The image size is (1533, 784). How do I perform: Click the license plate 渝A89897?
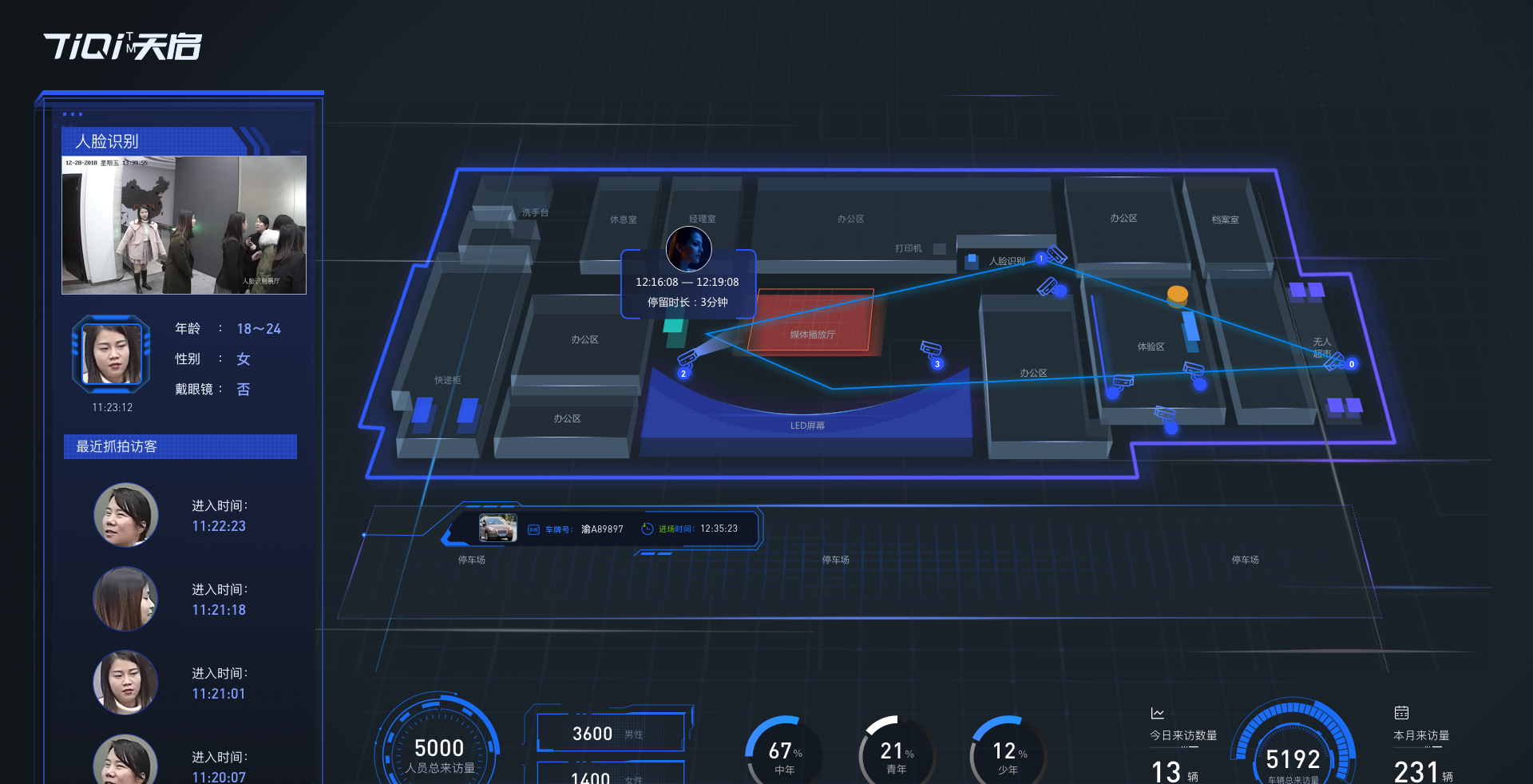tap(602, 529)
